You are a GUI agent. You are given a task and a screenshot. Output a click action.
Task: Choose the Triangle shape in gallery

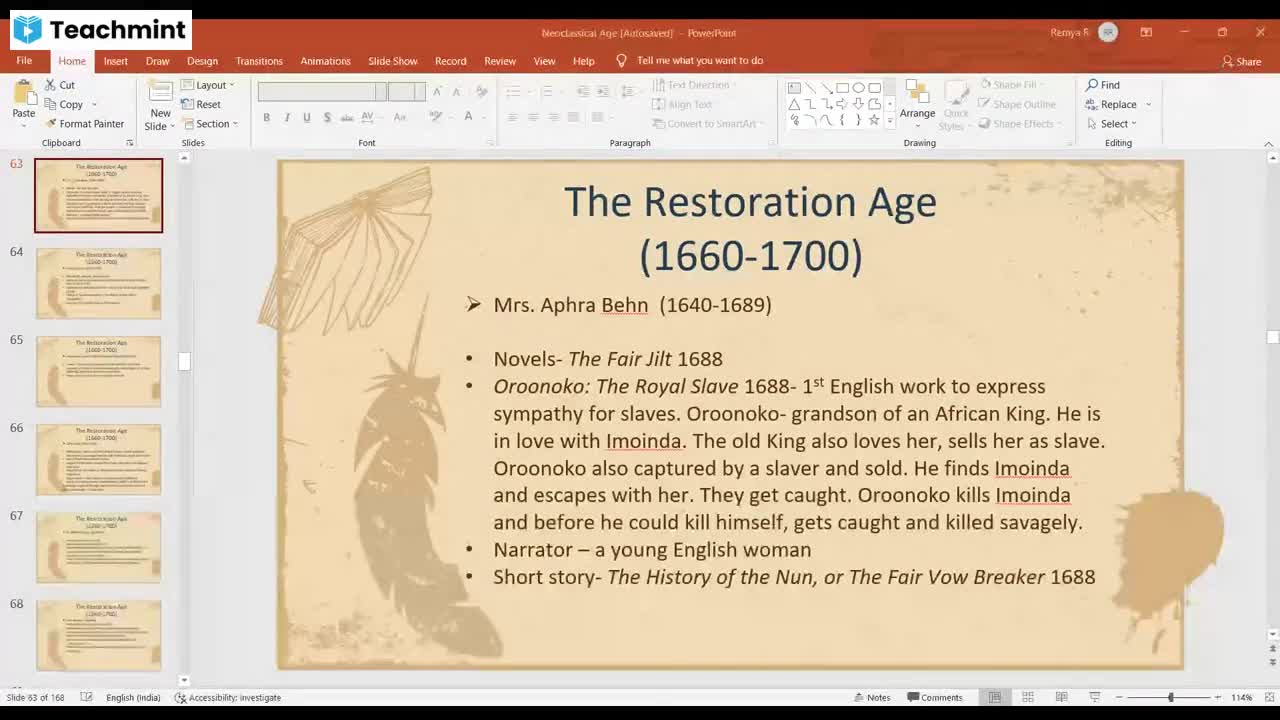[794, 104]
